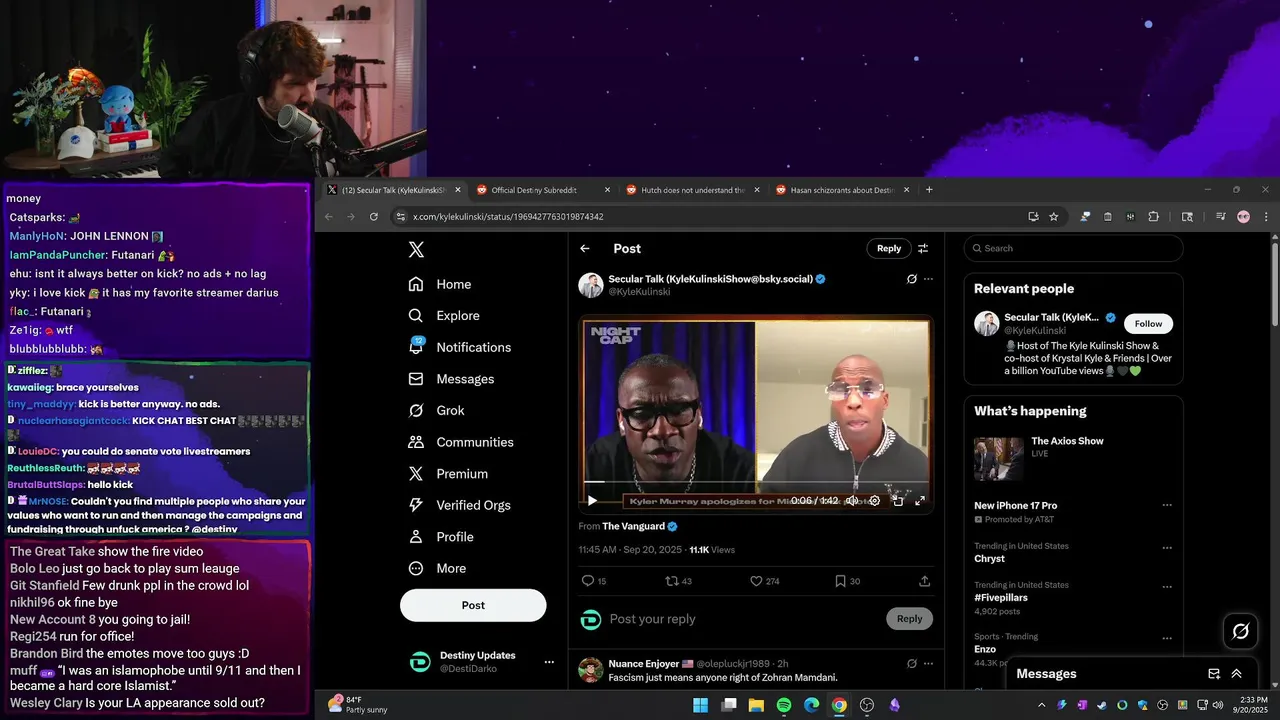This screenshot has height=720, width=1280.
Task: Share the post via share icon
Action: tap(924, 581)
